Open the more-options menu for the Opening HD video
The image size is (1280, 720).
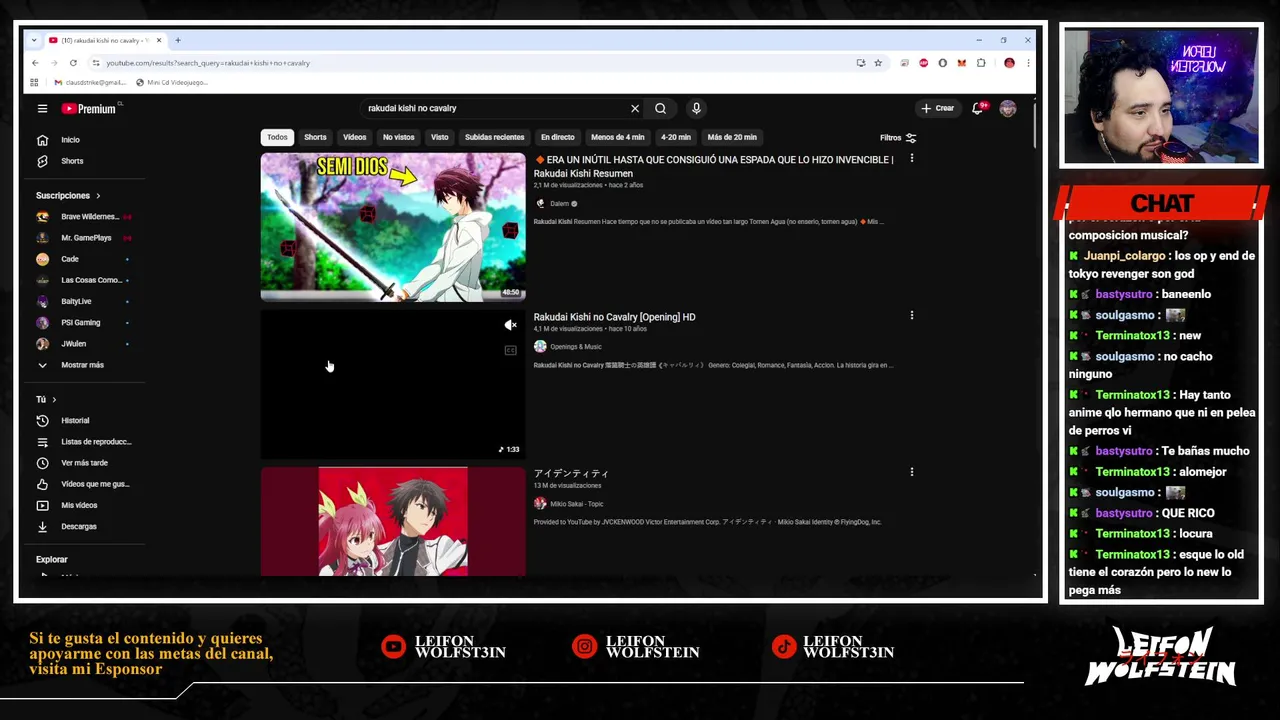point(911,315)
